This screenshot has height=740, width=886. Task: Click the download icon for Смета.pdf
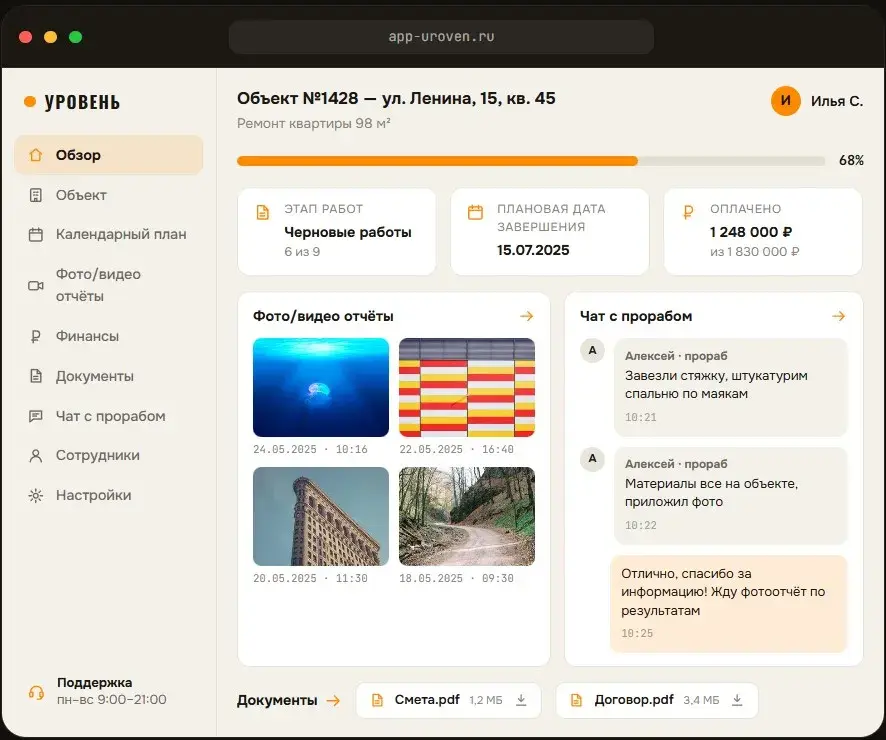[521, 700]
